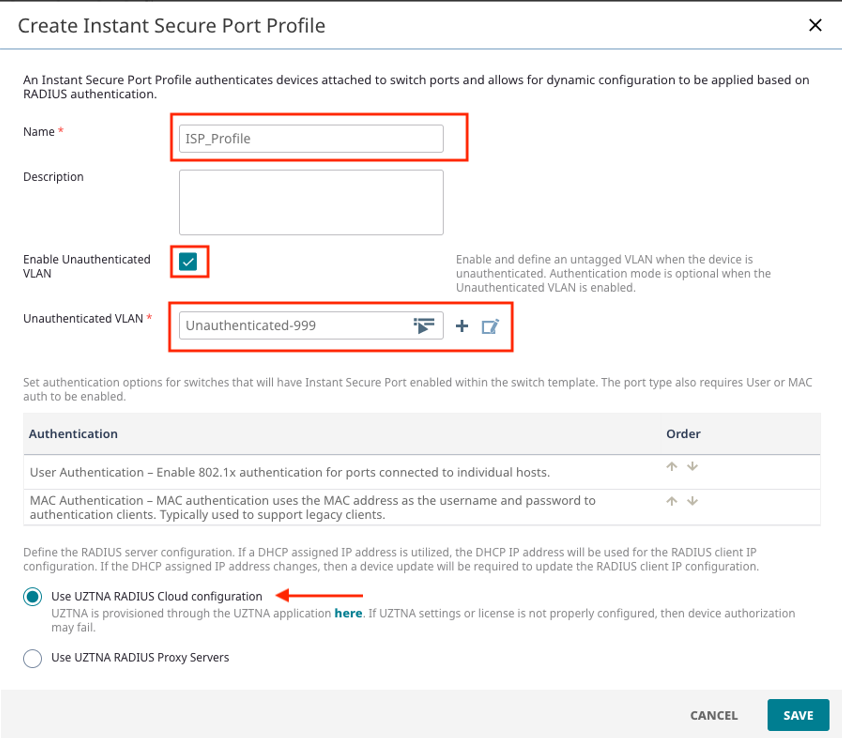This screenshot has height=738, width=842.
Task: Cancel profile creation
Action: pyautogui.click(x=713, y=715)
